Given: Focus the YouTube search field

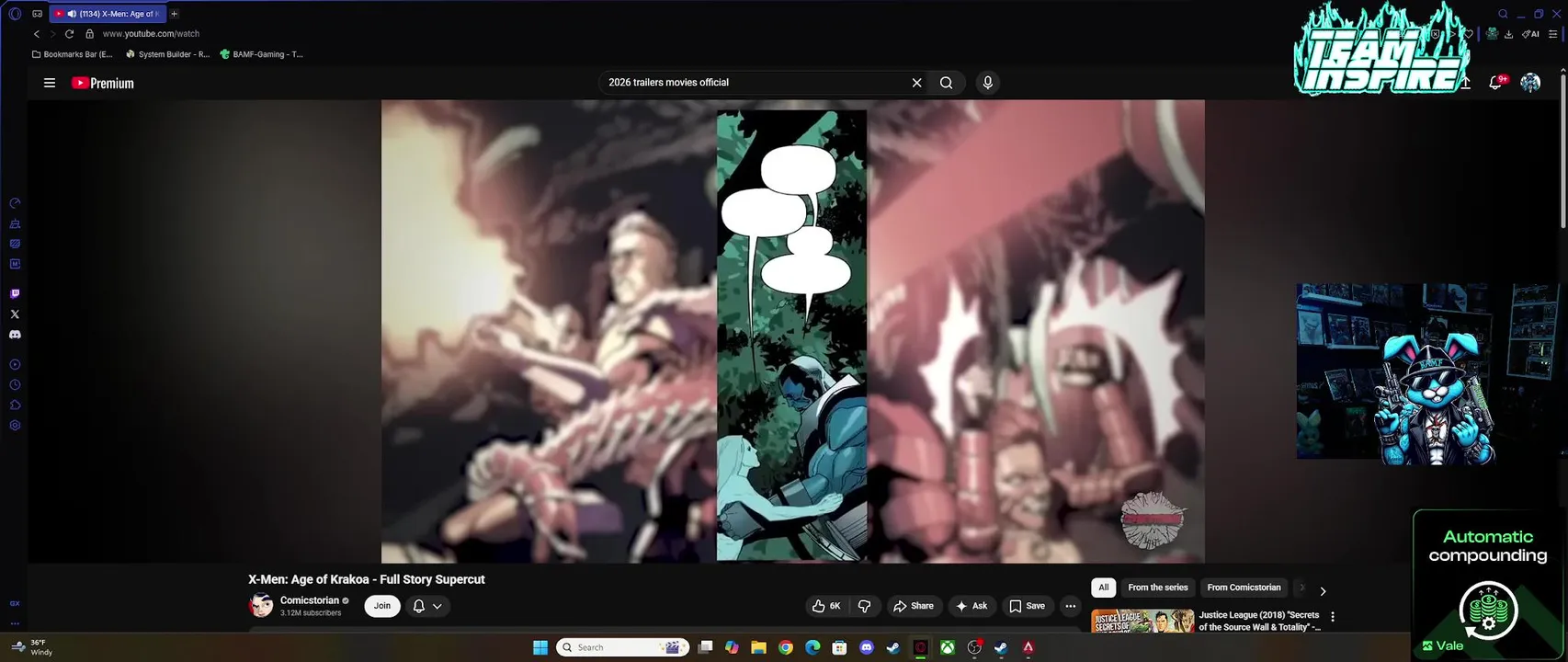Looking at the screenshot, I should tap(754, 83).
